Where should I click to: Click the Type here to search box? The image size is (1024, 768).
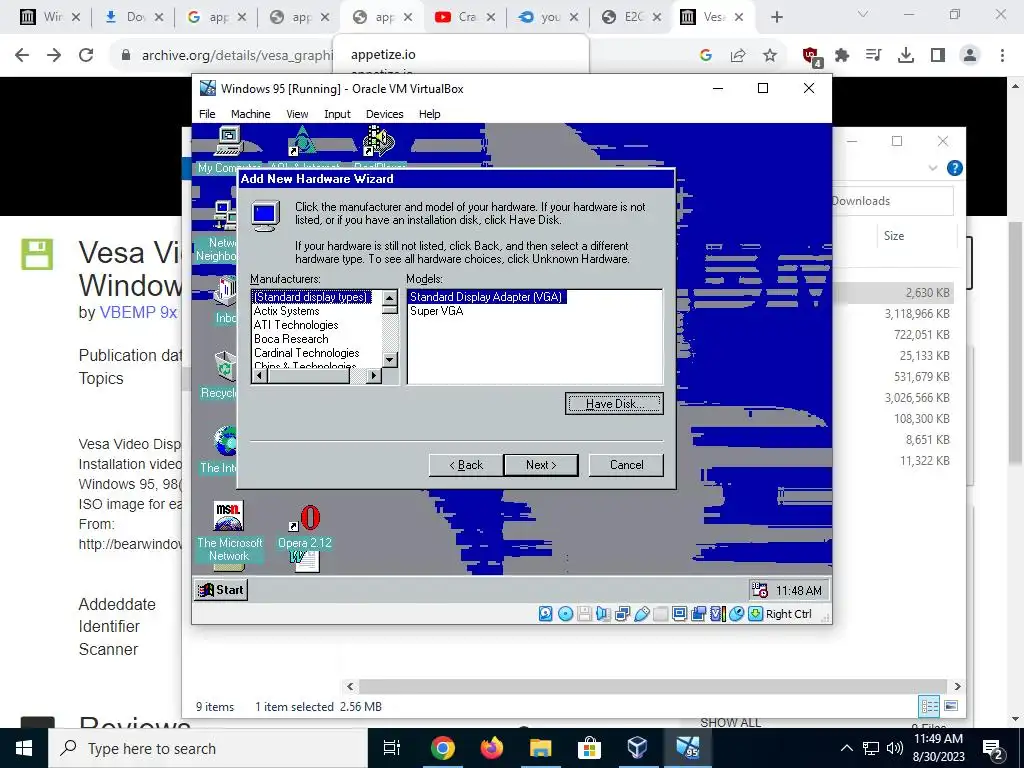click(208, 748)
